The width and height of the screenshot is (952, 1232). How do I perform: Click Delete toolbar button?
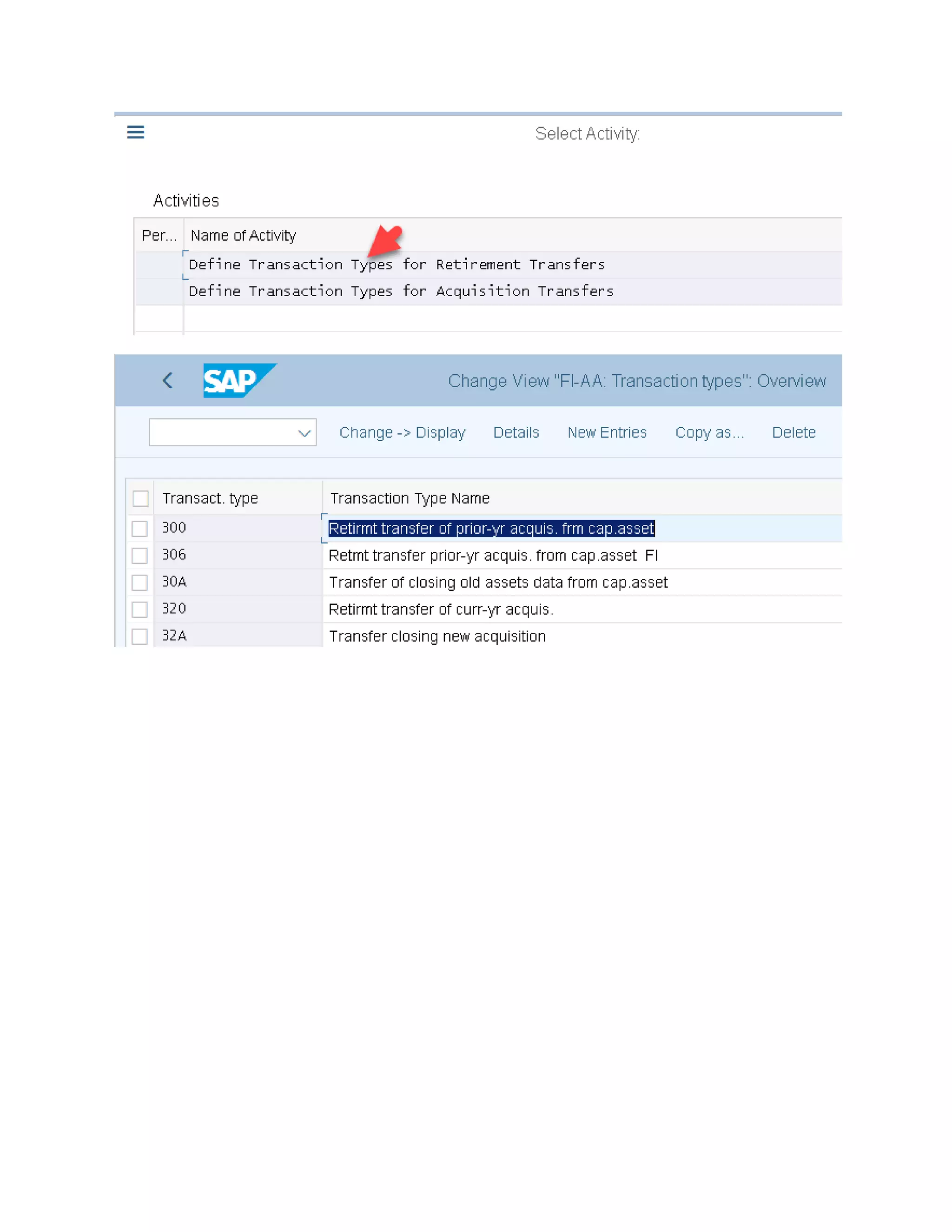(x=793, y=433)
